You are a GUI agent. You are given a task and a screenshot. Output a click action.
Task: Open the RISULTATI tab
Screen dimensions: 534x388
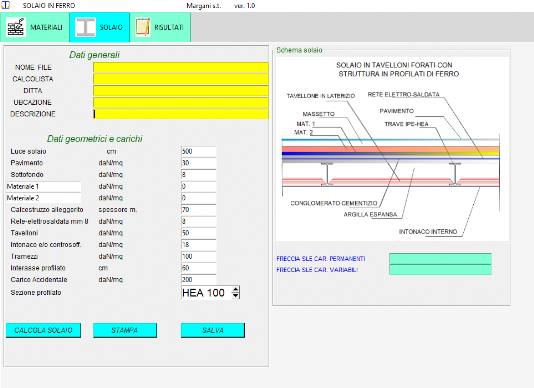pyautogui.click(x=160, y=27)
